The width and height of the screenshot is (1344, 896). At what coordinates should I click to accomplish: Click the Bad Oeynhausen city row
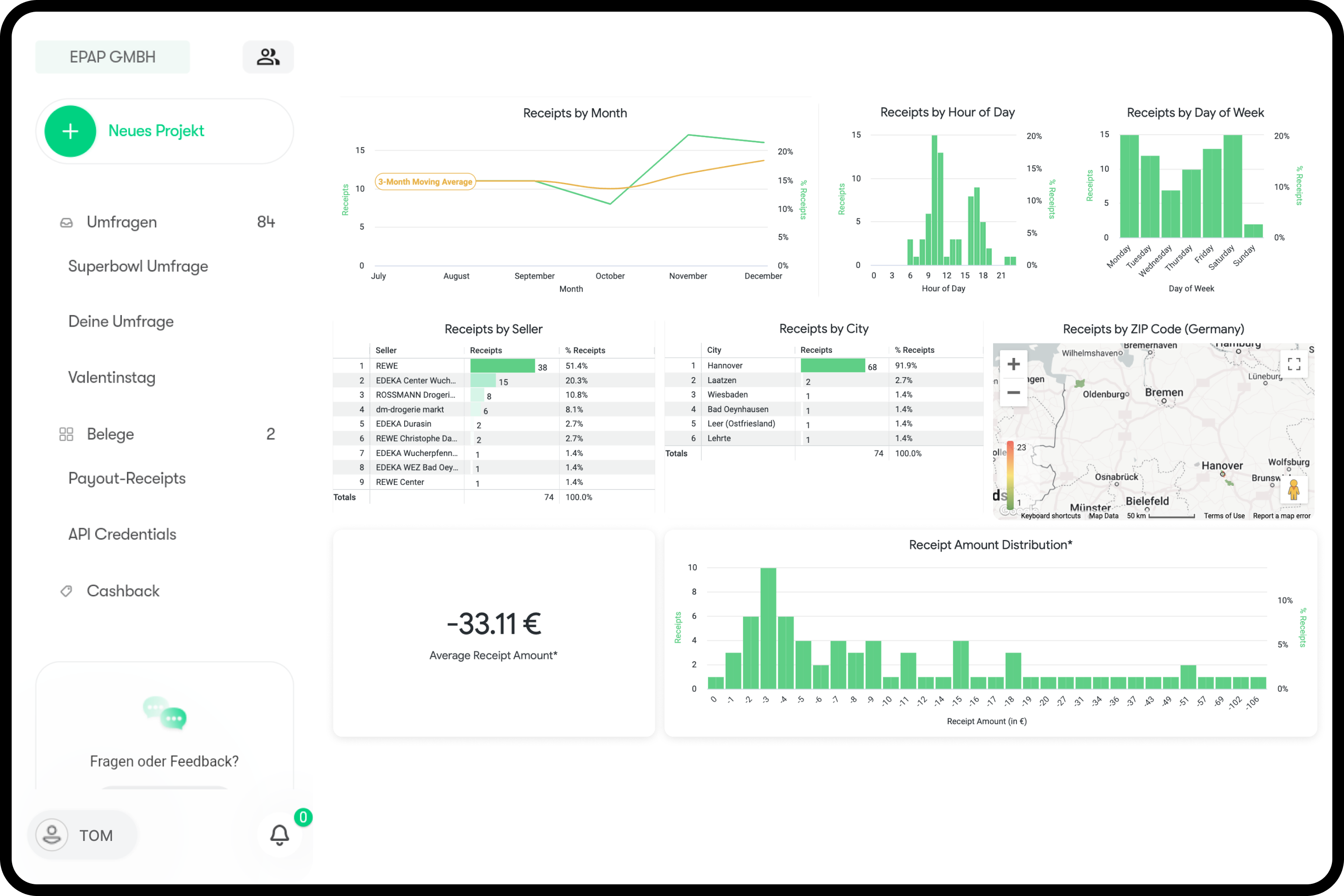point(823,409)
